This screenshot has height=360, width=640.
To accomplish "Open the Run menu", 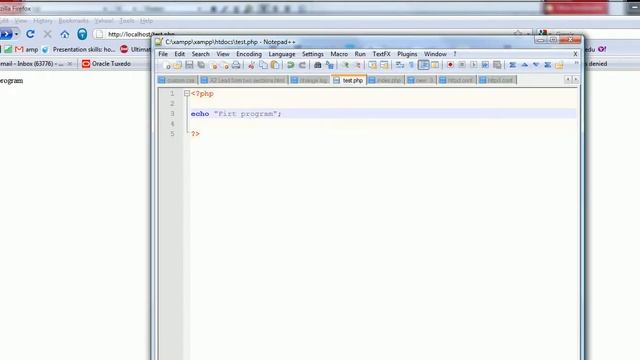I will tap(360, 54).
